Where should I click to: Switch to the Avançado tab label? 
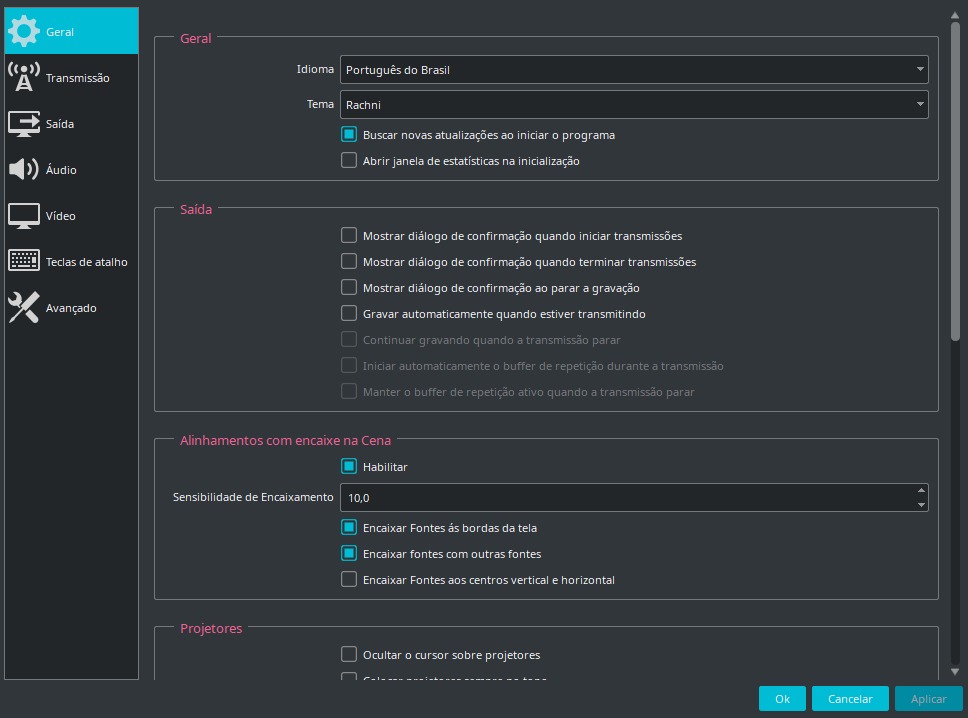[x=71, y=308]
